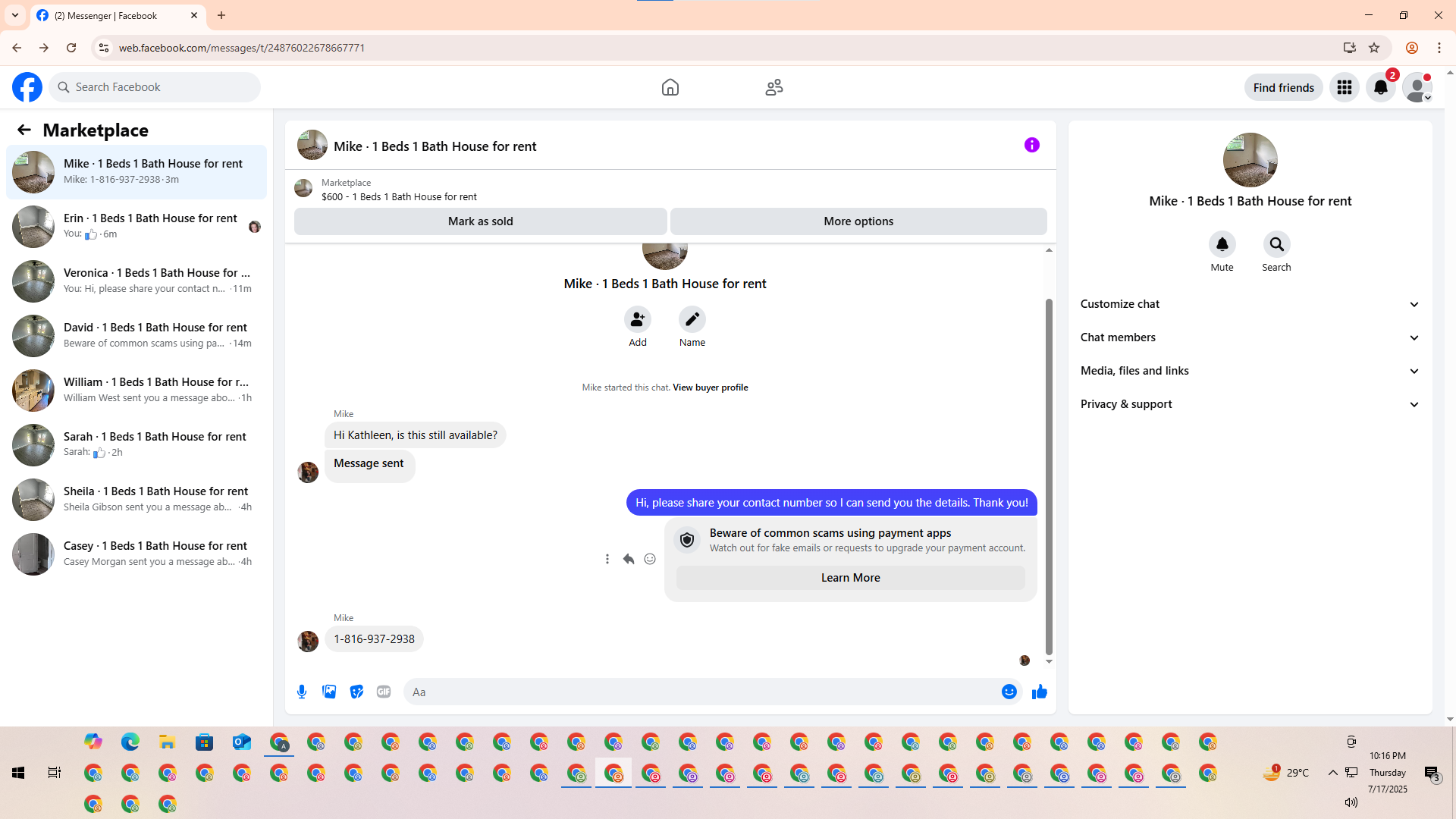Record a voice clip with microphone icon
This screenshot has width=1456, height=819.
click(x=302, y=692)
